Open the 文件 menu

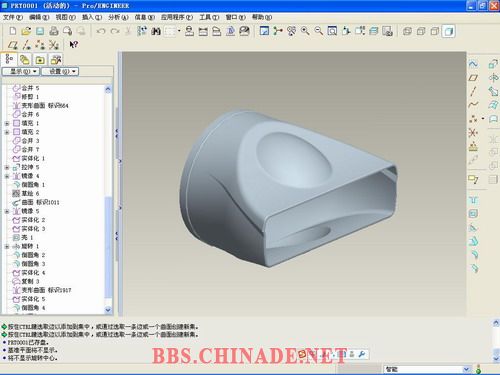click(13, 17)
